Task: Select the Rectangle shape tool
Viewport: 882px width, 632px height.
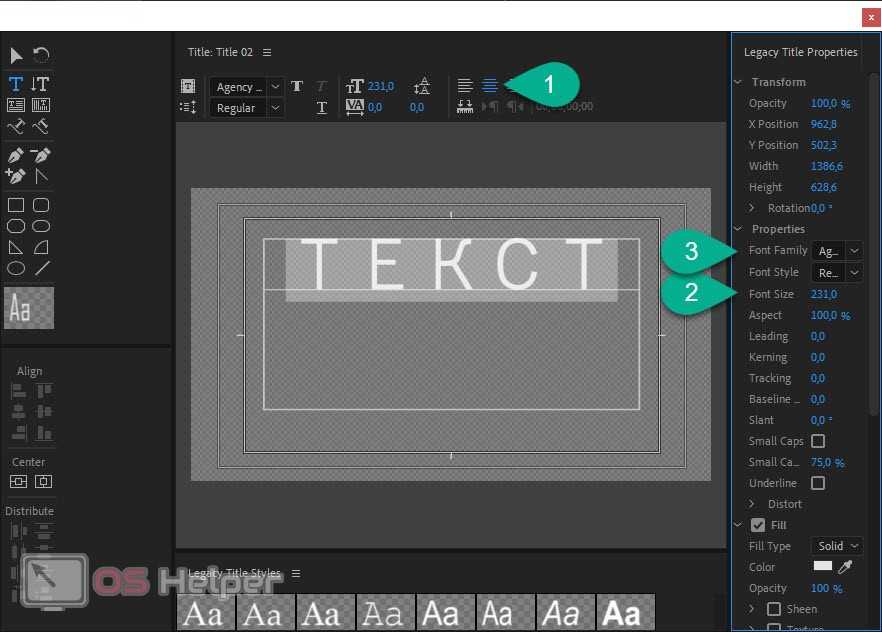Action: [16, 205]
